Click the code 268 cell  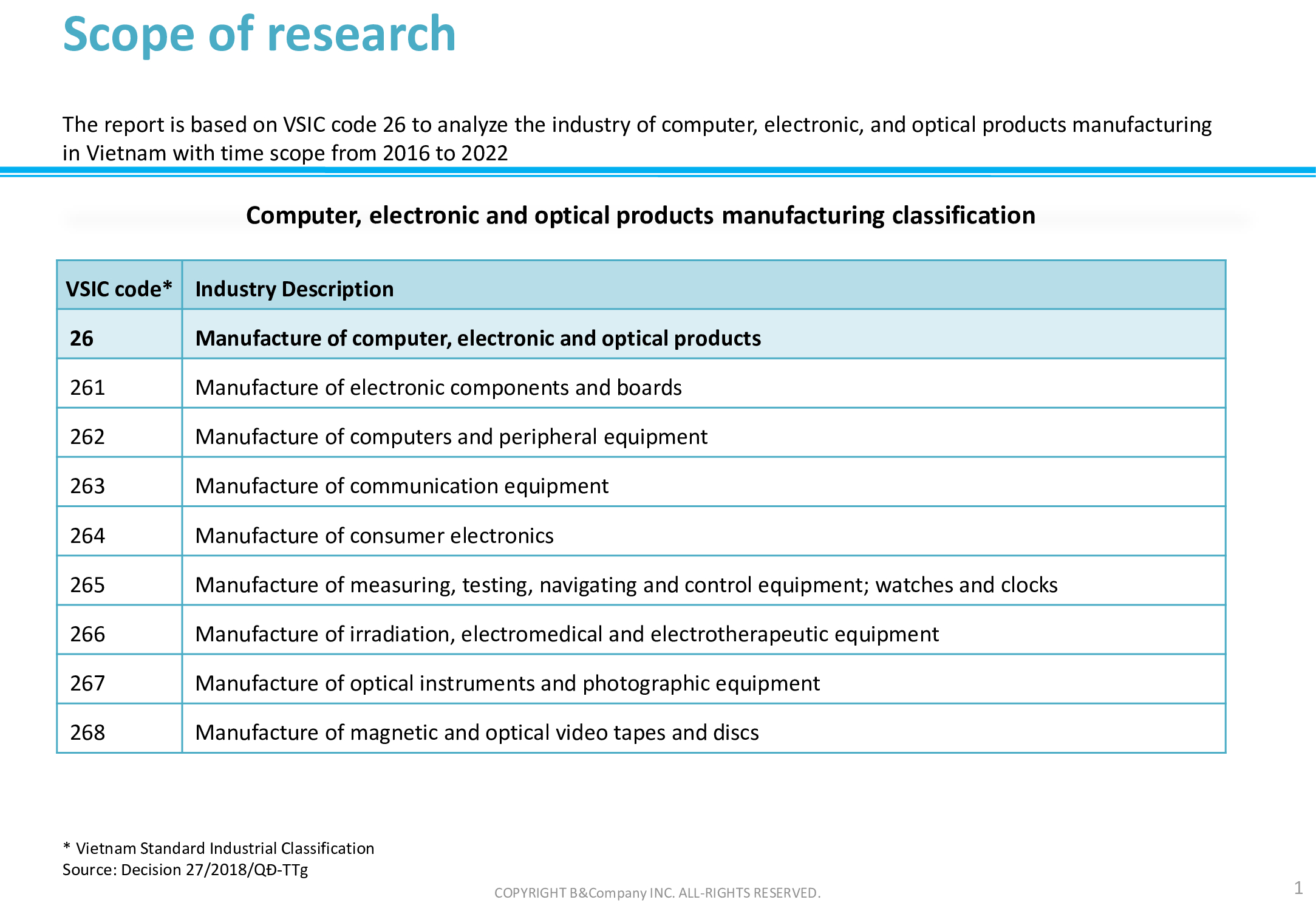coord(88,732)
